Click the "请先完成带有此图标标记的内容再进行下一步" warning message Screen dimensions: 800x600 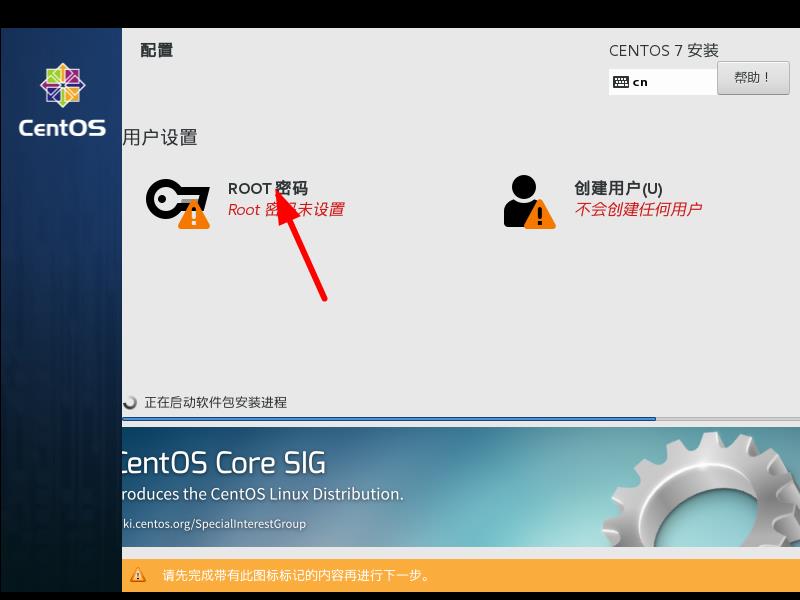pos(296,576)
